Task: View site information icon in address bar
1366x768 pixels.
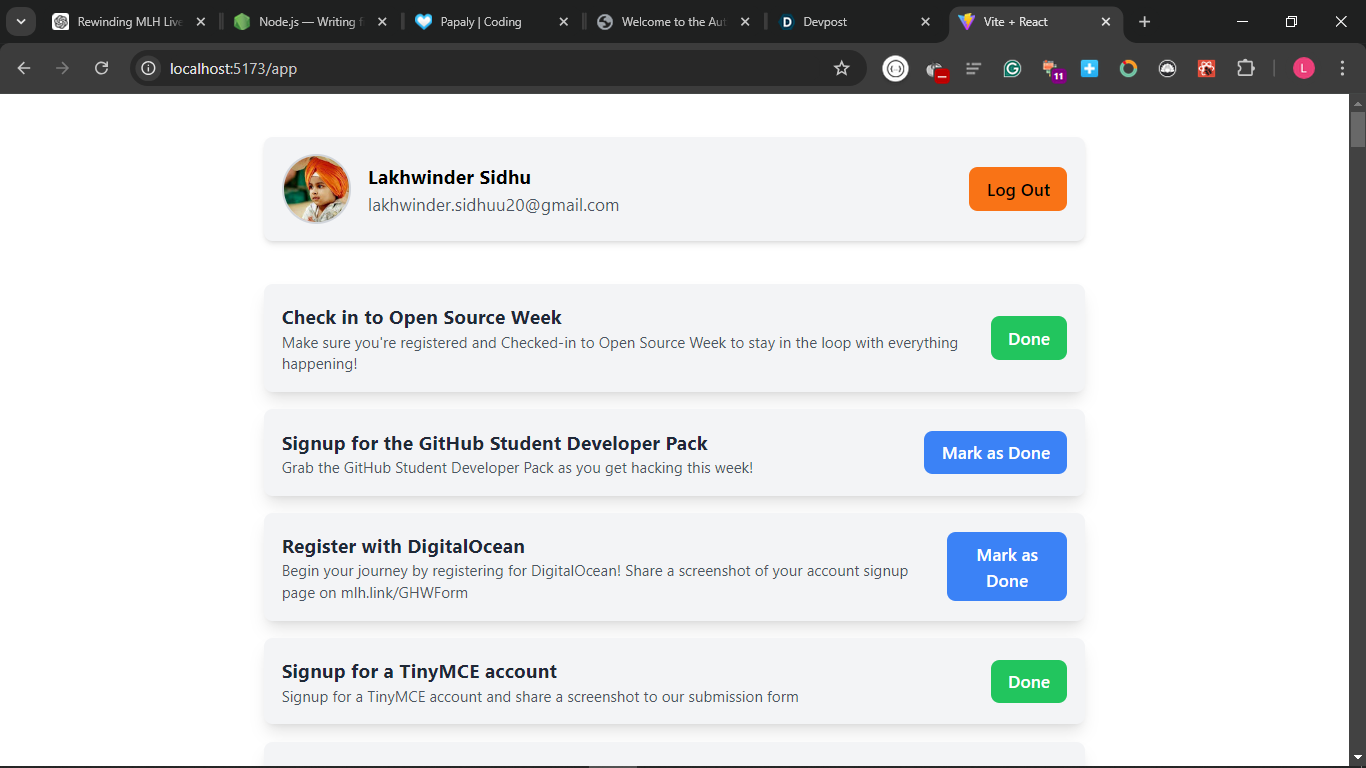Action: coord(148,68)
